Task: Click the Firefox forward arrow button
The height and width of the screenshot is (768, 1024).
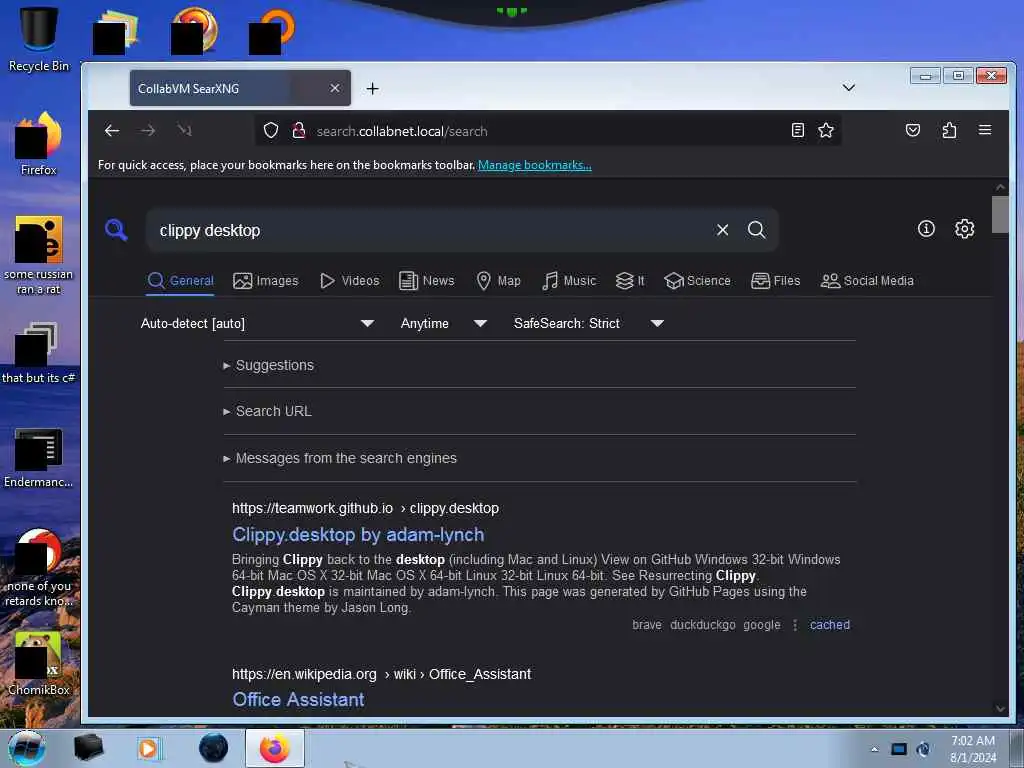Action: click(x=148, y=131)
